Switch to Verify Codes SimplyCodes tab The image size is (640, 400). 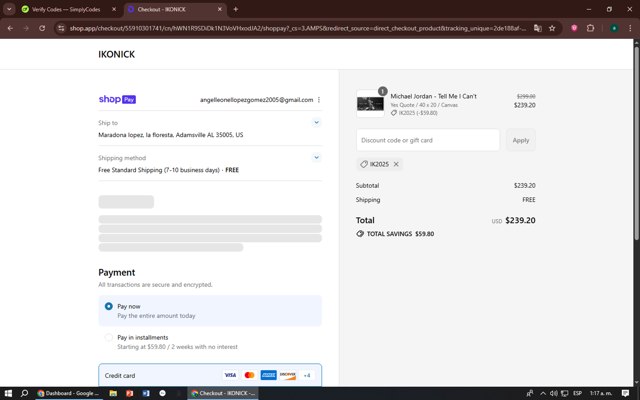point(66,9)
